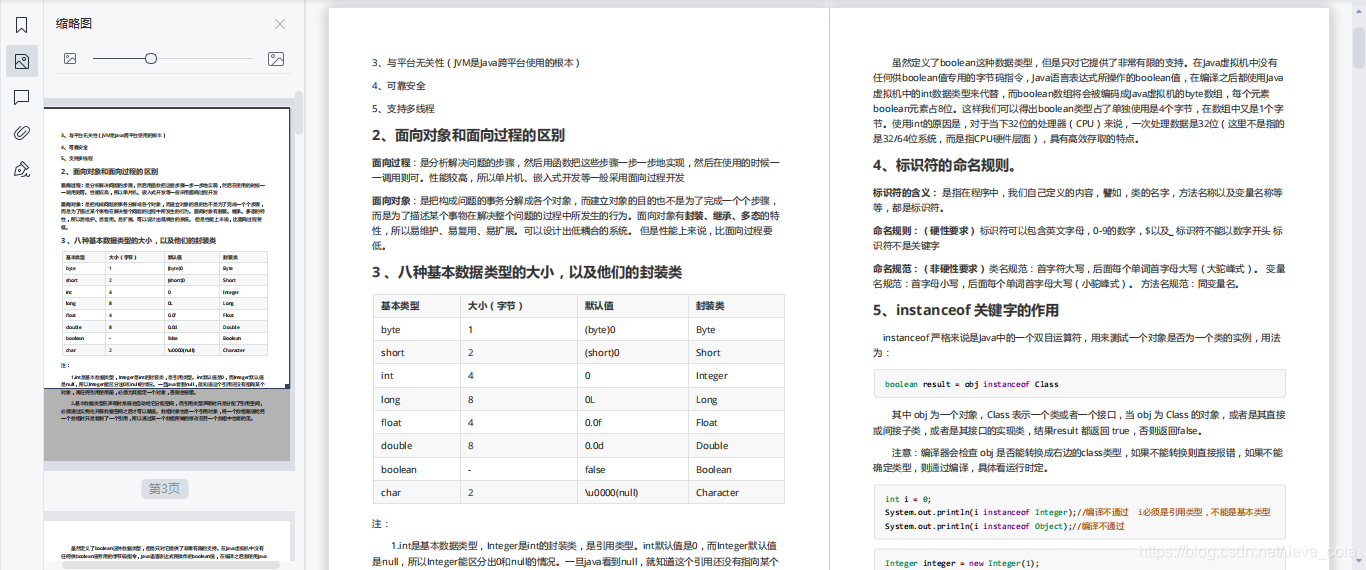
Task: Click heading 5、instanceof 关键字的作用
Action: coord(966,311)
